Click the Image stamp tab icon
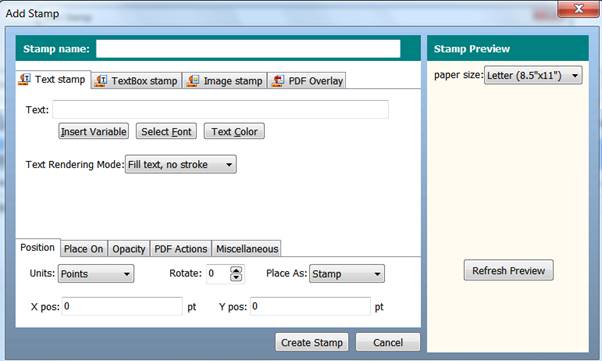This screenshot has width=602, height=361. tap(192, 81)
